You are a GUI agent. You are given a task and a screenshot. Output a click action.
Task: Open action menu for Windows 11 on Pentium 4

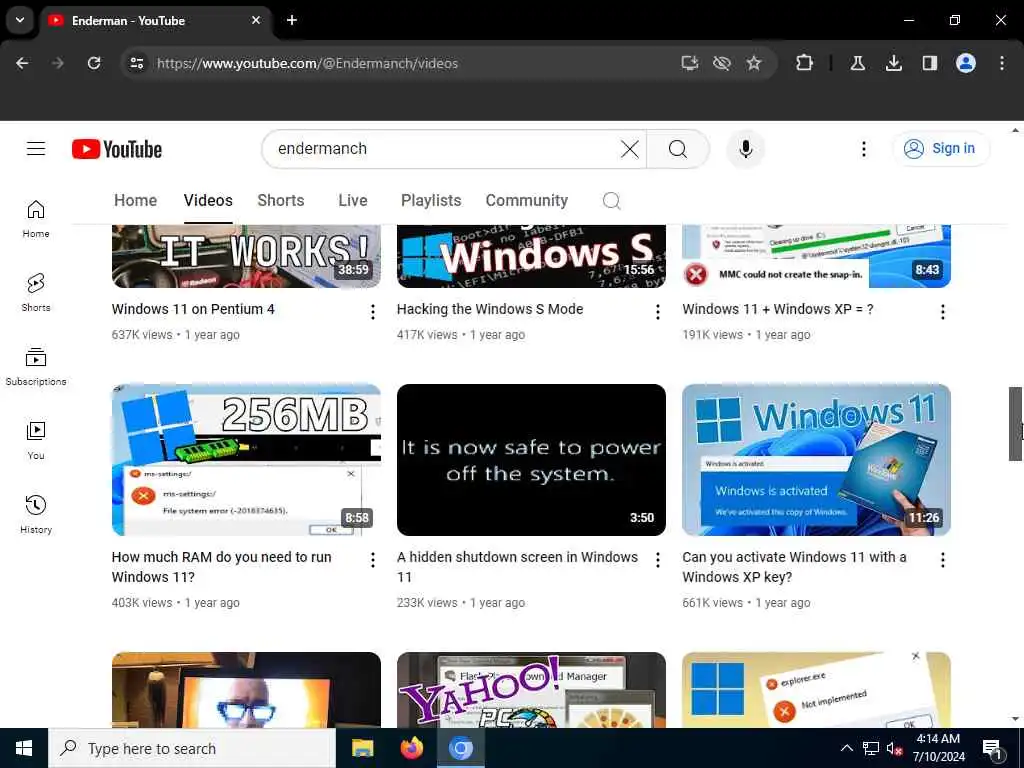coord(373,312)
